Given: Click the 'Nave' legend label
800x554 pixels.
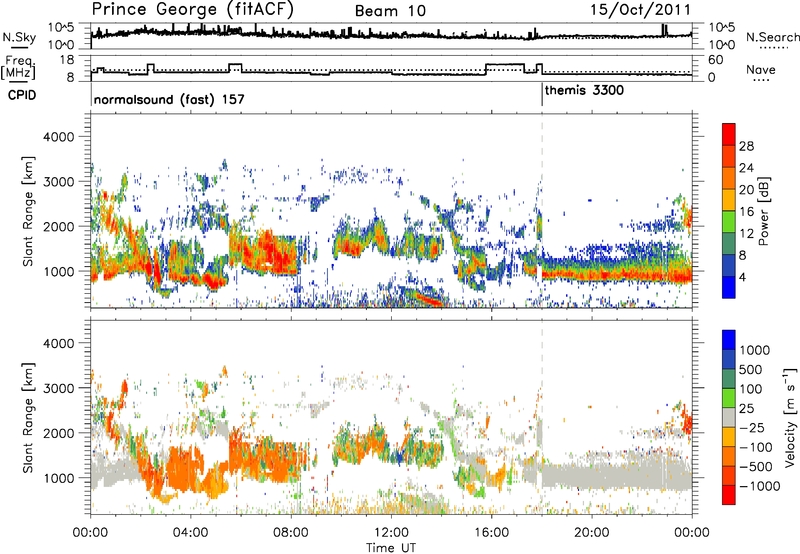Looking at the screenshot, I should click(x=761, y=69).
